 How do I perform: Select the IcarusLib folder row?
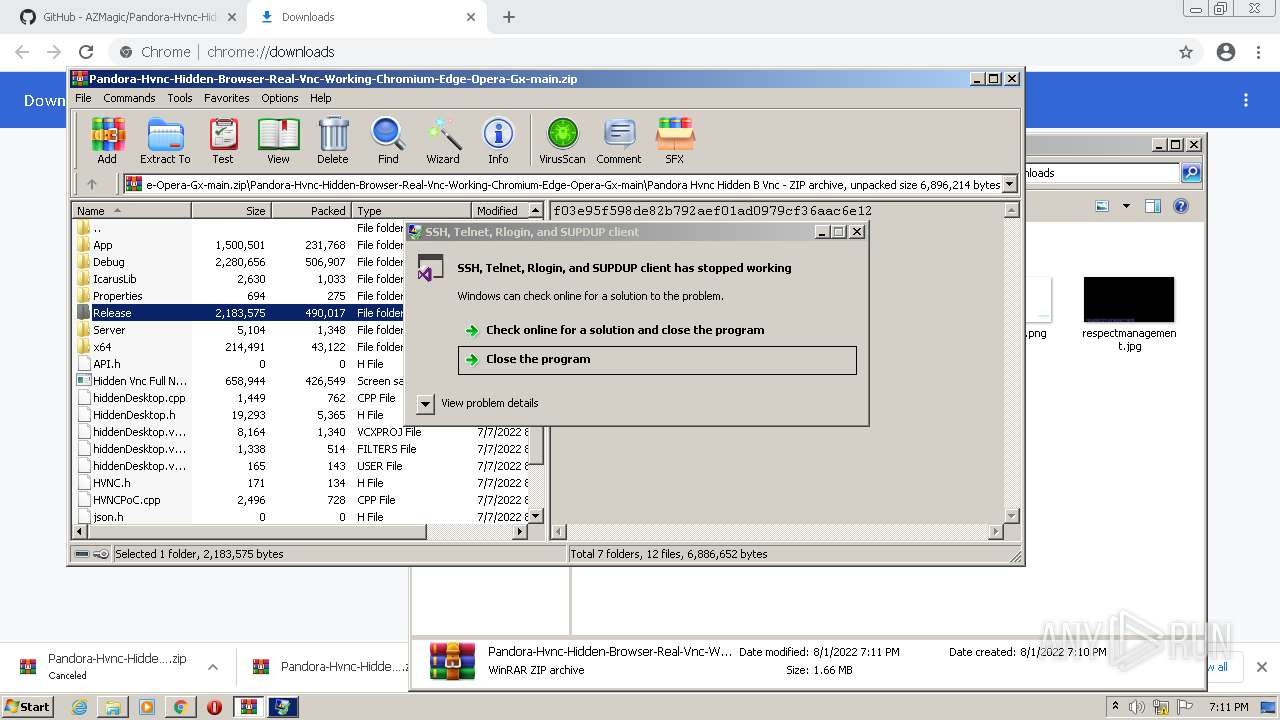tap(240, 279)
